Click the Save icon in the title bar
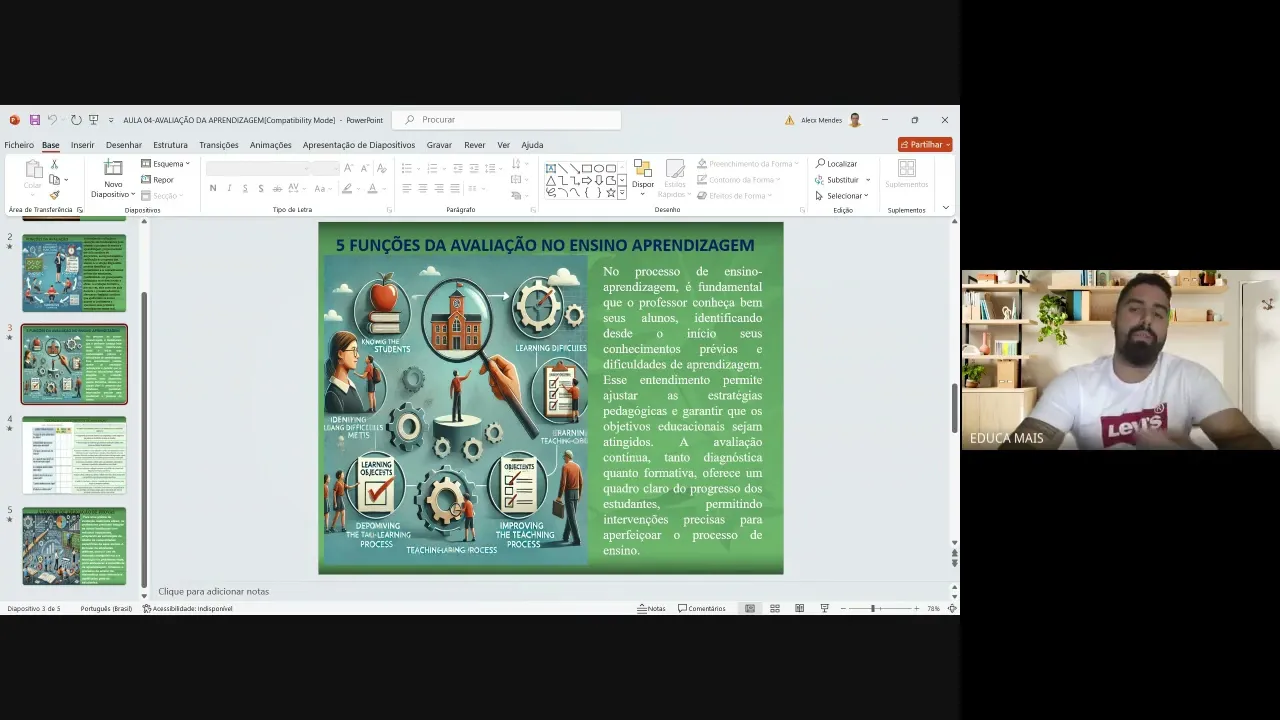This screenshot has width=1280, height=720. (34, 120)
